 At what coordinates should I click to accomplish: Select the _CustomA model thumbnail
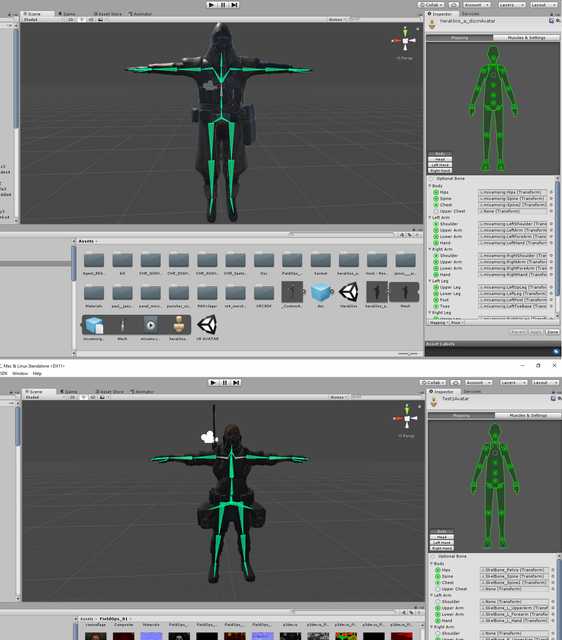[292, 292]
